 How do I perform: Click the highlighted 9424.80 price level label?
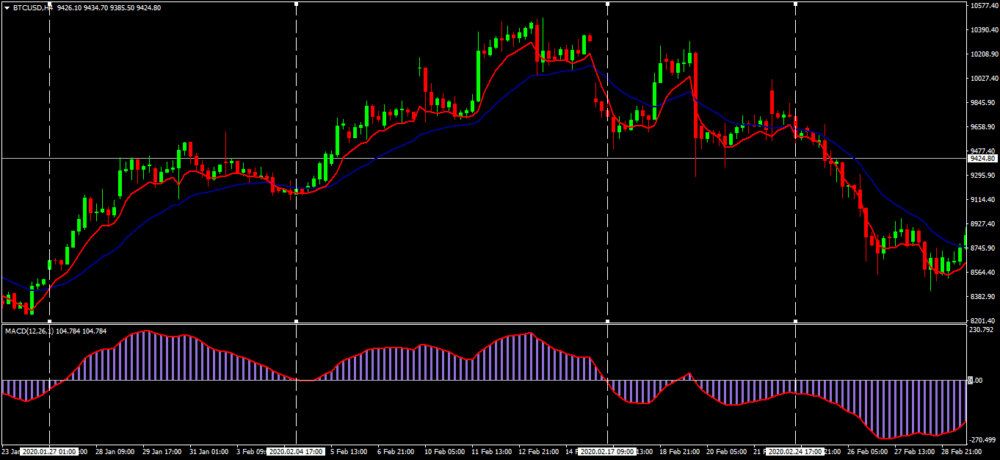tap(982, 158)
